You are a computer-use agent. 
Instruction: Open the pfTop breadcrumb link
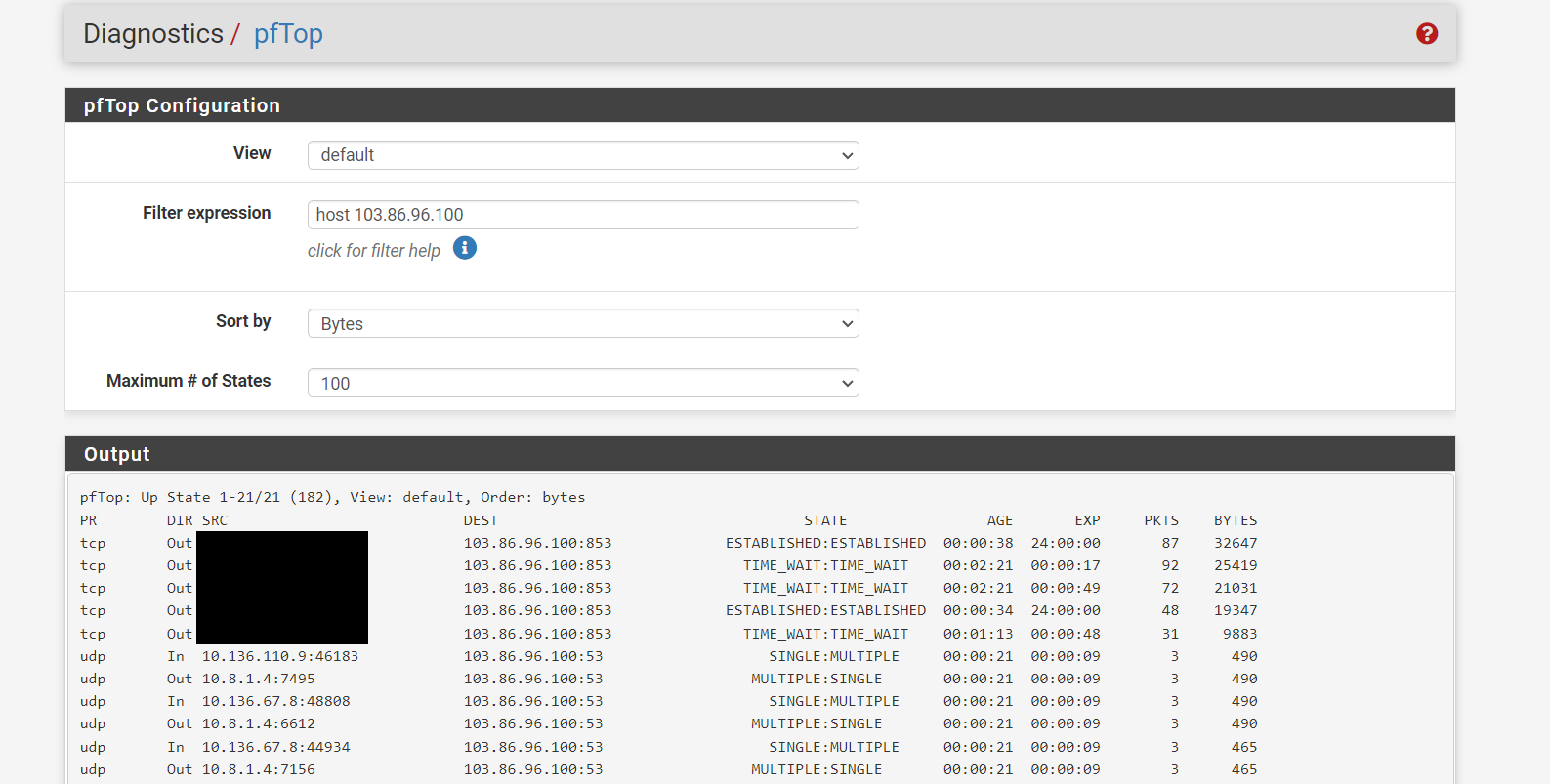pos(288,34)
